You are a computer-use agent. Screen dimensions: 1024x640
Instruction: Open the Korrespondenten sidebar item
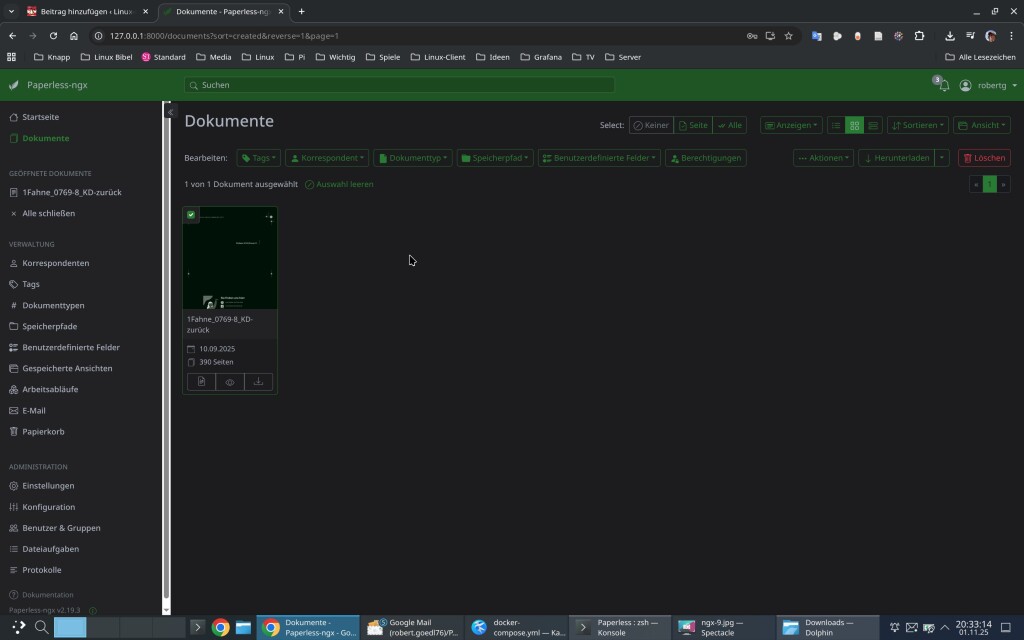pos(56,263)
